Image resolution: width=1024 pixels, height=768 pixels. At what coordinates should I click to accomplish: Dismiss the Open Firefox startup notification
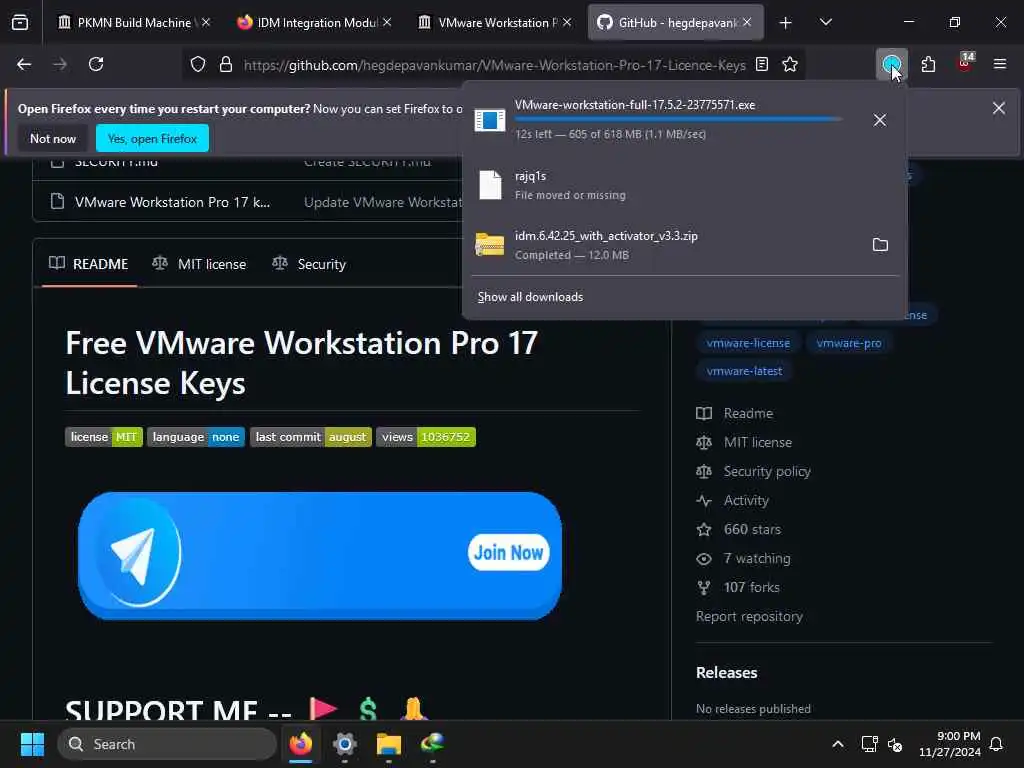[x=999, y=108]
